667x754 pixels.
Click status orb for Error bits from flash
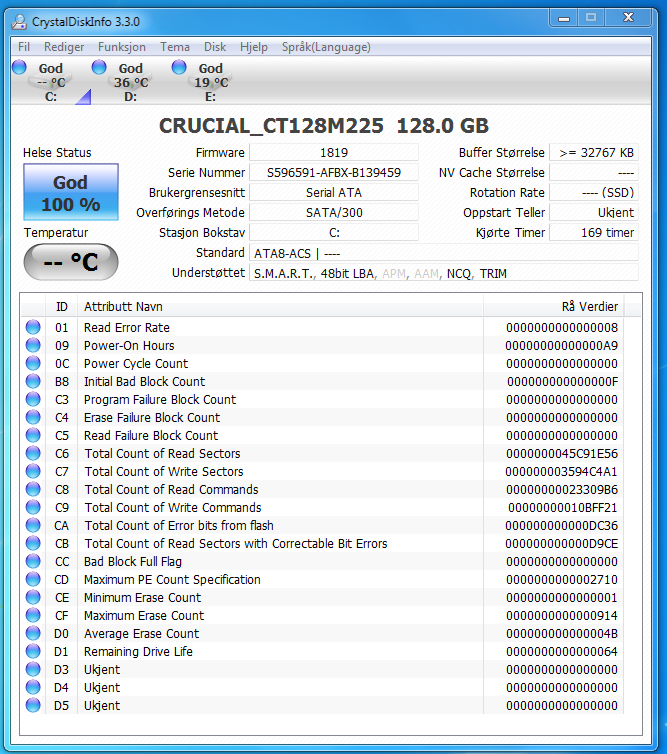tap(33, 525)
